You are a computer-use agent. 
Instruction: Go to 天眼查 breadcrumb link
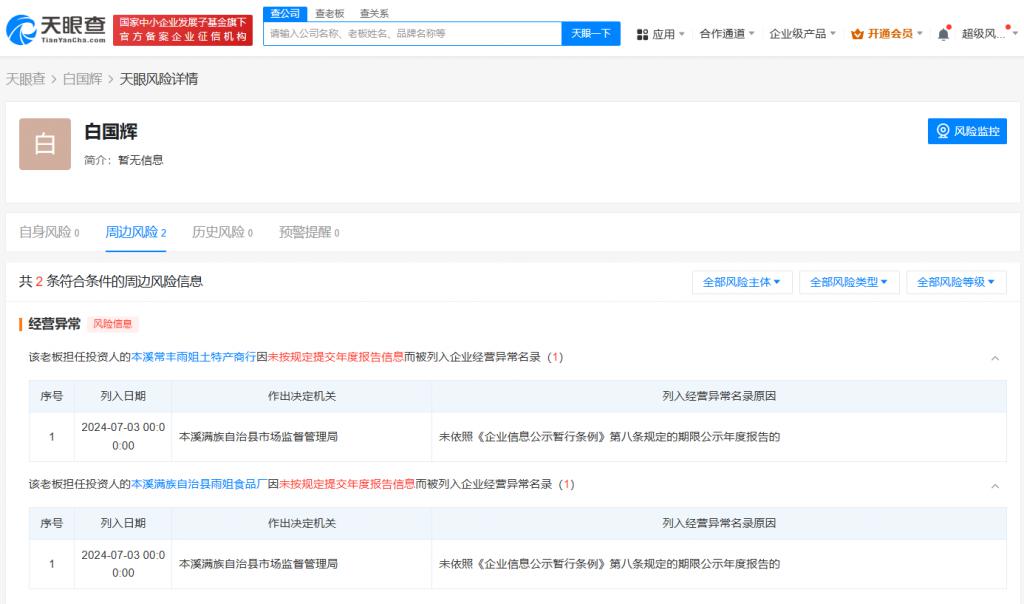(25, 79)
